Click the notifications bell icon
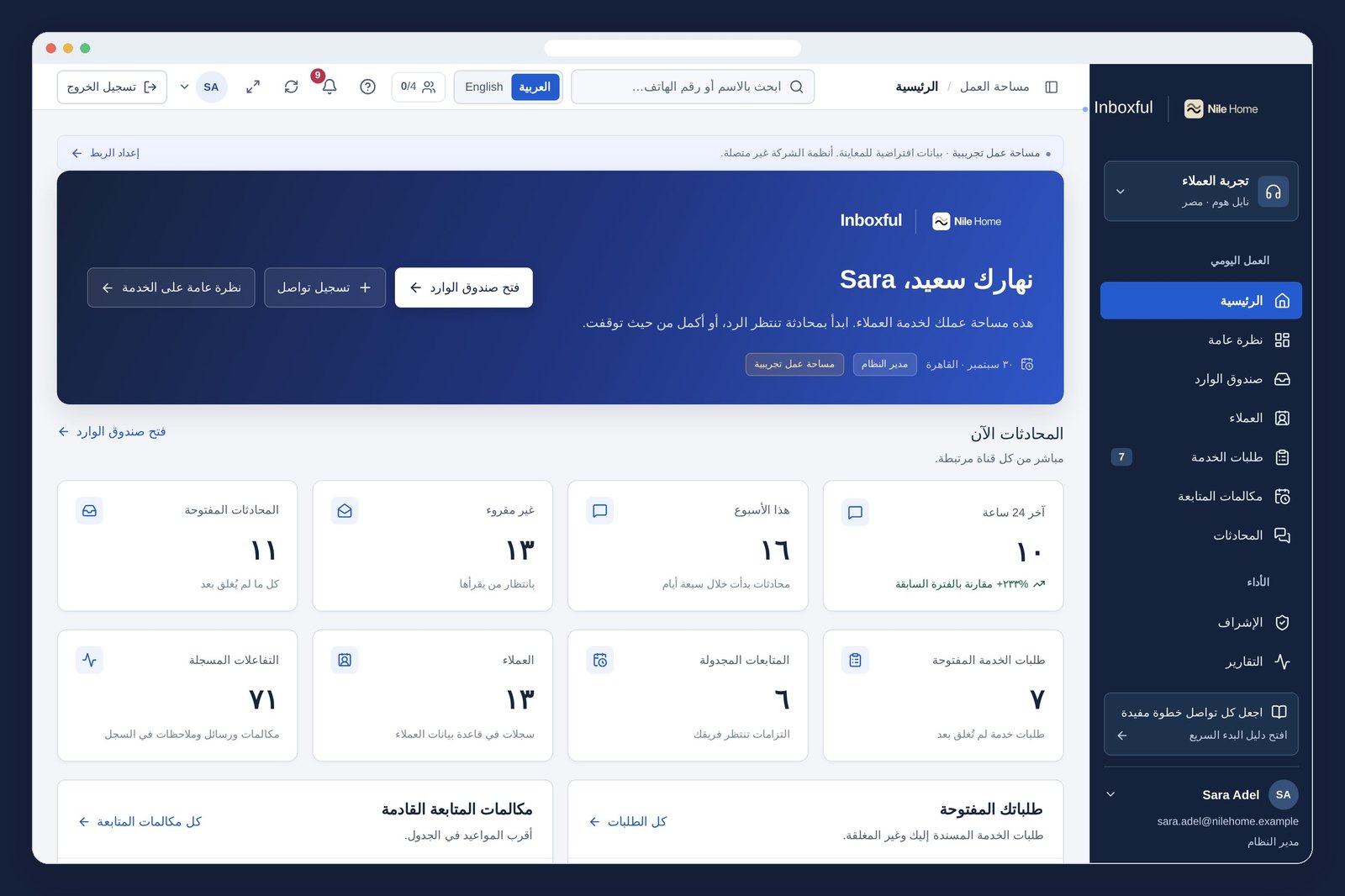1345x896 pixels. point(330,87)
